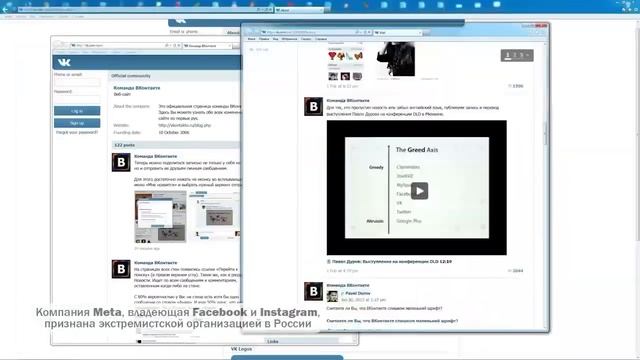Click the Log in button

coord(77,111)
